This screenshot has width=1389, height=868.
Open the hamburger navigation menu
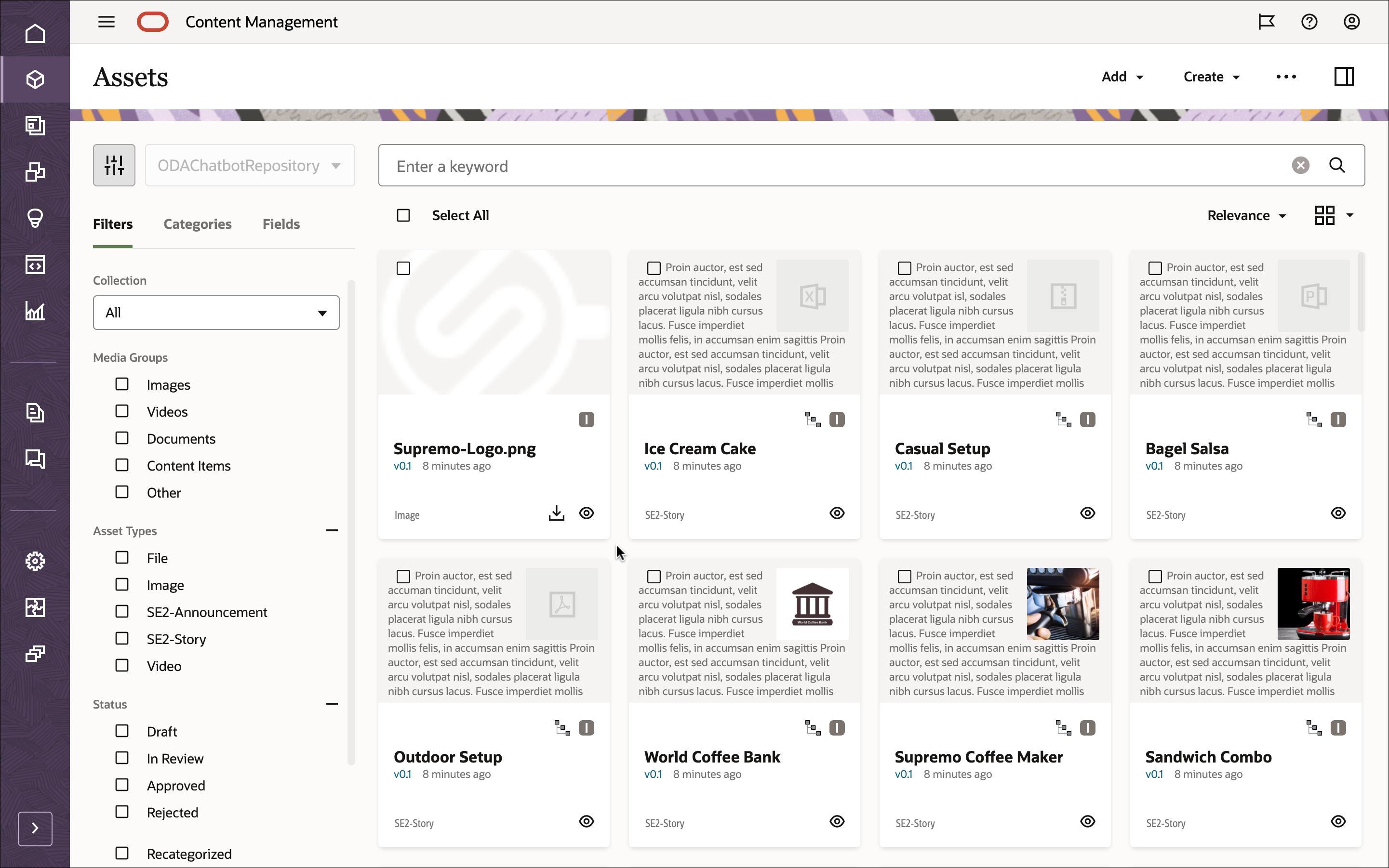[107, 22]
